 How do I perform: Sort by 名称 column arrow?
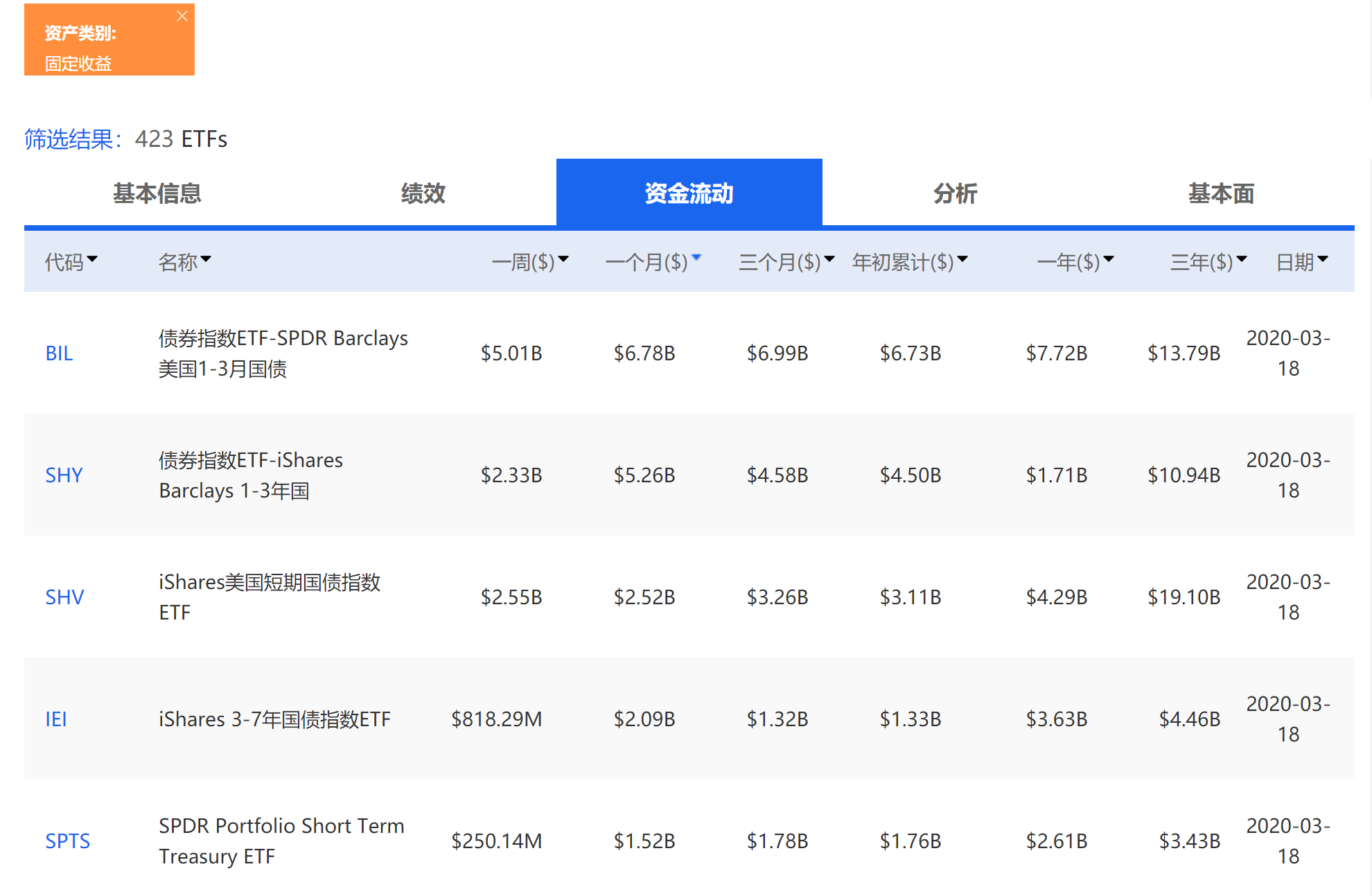pos(206,259)
